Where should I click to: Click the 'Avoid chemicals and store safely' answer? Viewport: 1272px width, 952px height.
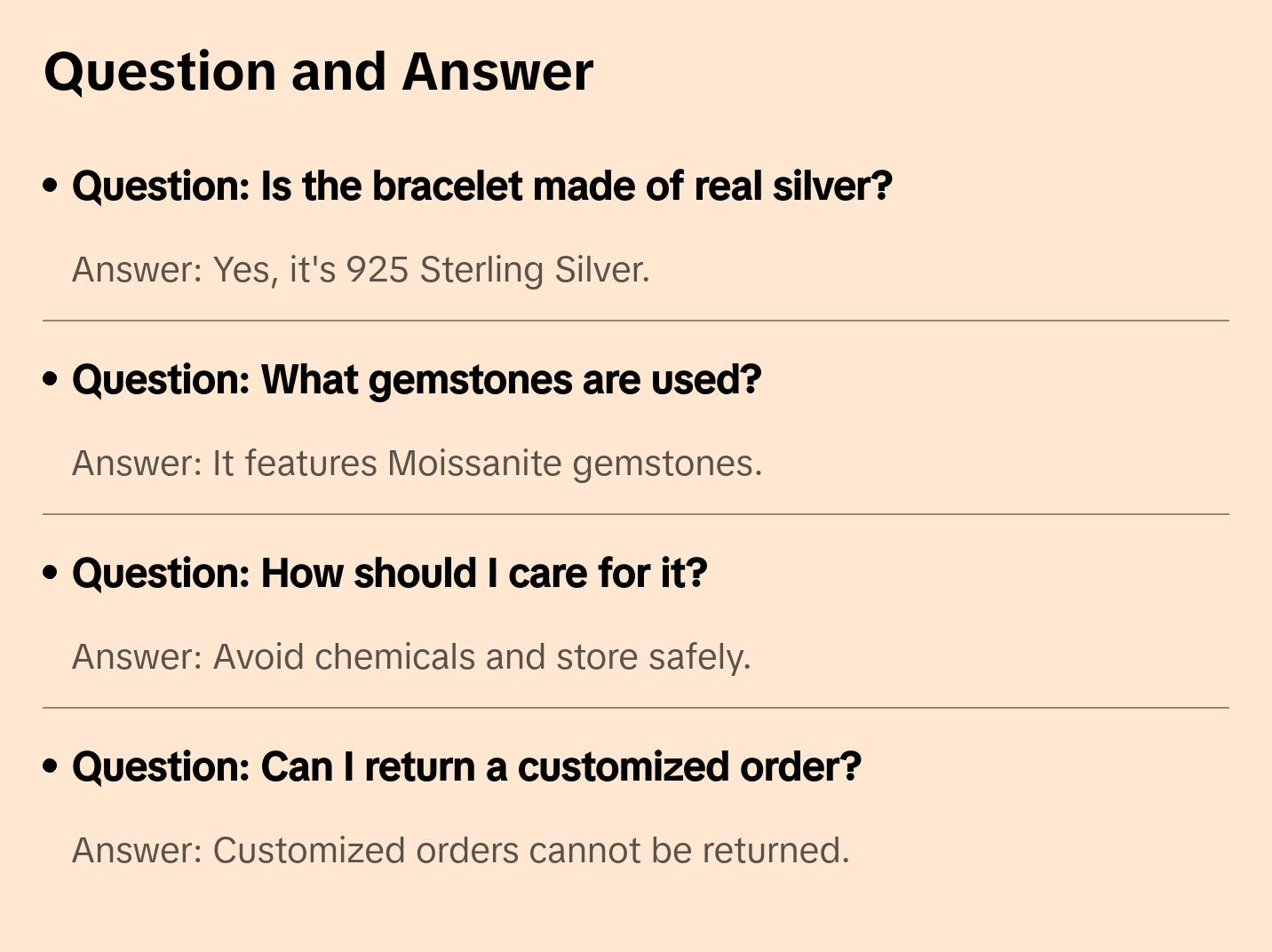point(411,657)
